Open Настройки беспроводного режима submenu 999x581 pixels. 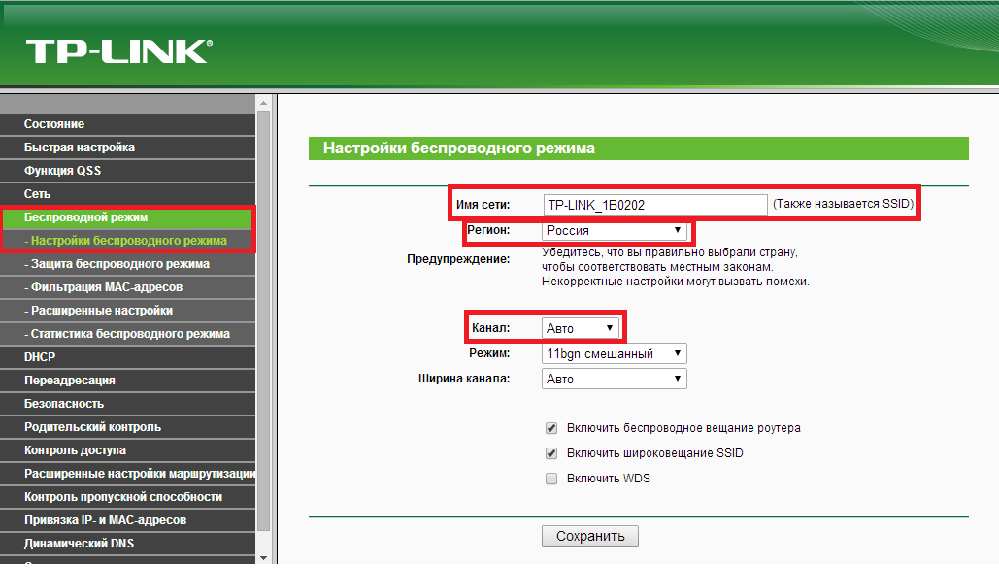coord(127,241)
